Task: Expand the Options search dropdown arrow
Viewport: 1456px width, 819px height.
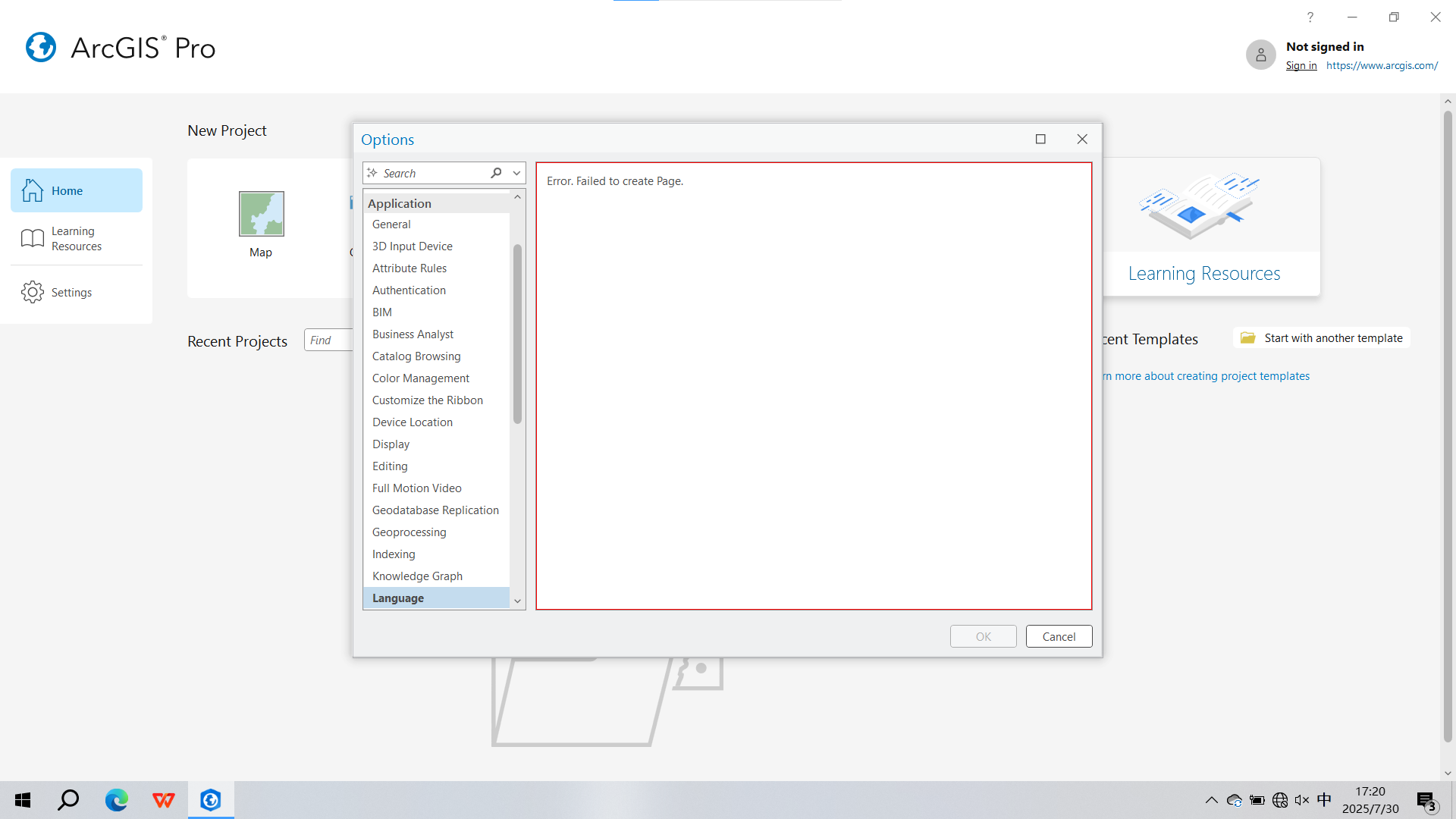Action: pyautogui.click(x=516, y=173)
